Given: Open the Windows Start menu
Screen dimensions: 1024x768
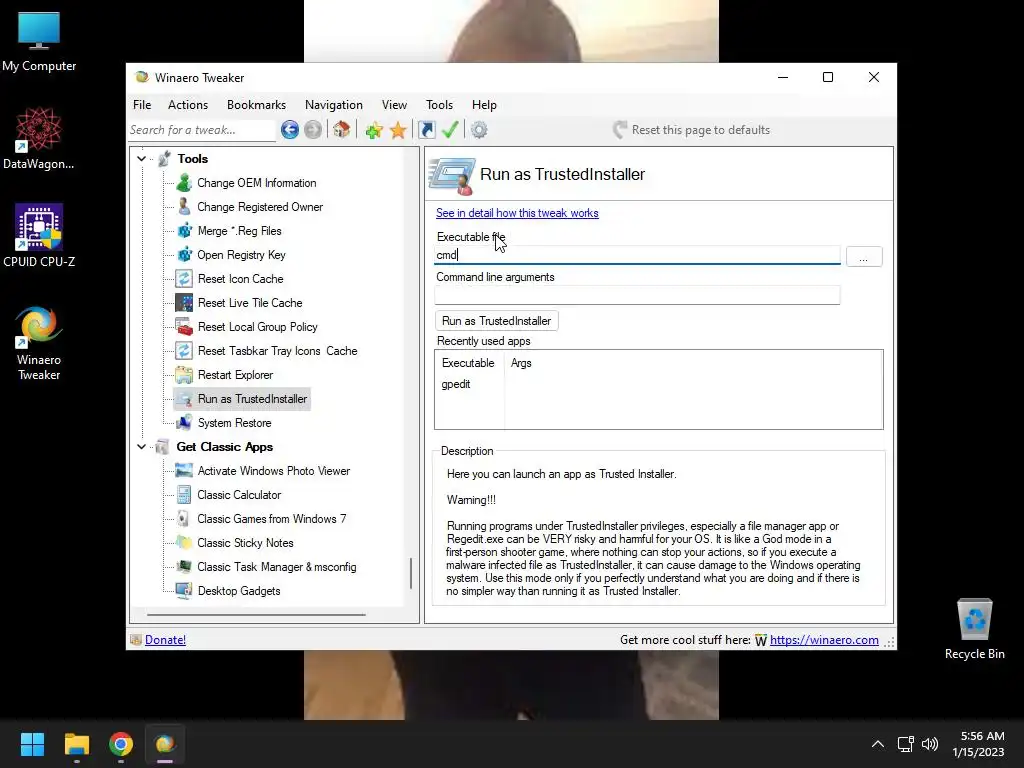Looking at the screenshot, I should (x=32, y=744).
